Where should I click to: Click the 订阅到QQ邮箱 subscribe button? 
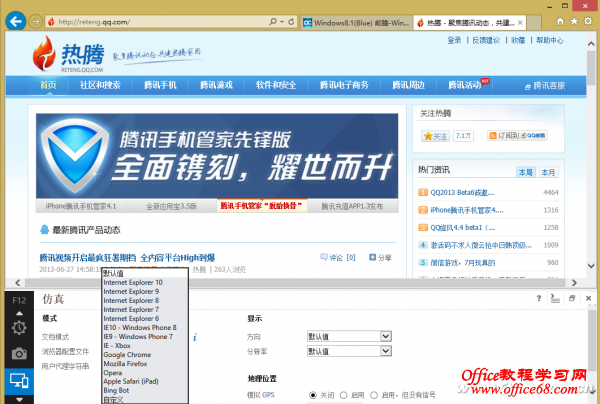pyautogui.click(x=517, y=135)
